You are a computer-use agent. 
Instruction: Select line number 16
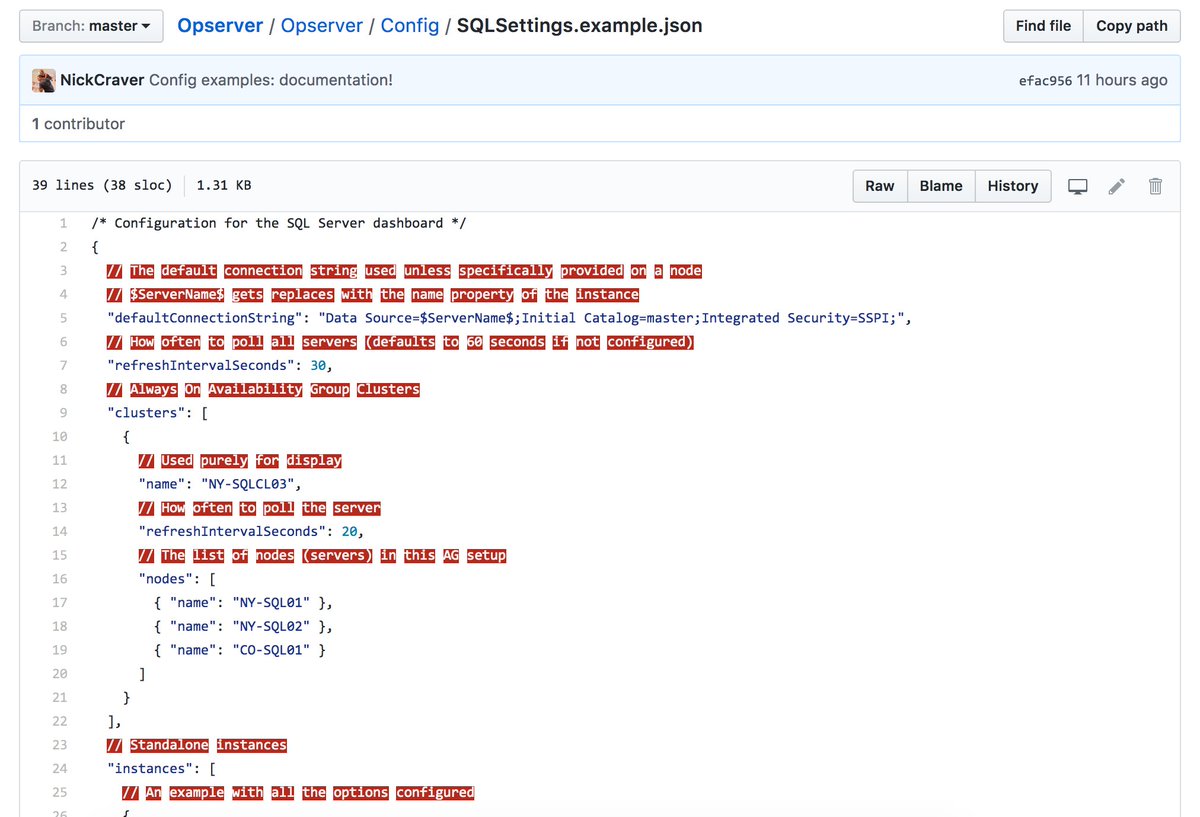[x=59, y=579]
